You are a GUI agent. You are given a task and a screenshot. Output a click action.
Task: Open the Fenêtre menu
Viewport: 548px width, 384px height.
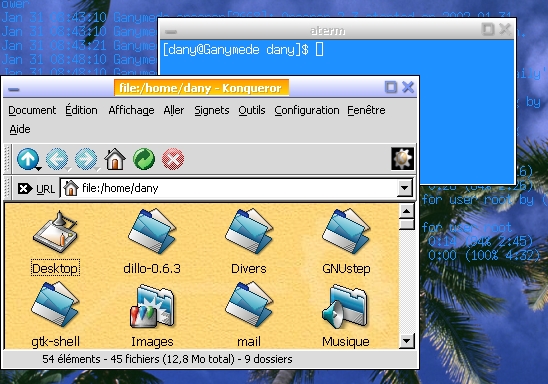tap(366, 110)
